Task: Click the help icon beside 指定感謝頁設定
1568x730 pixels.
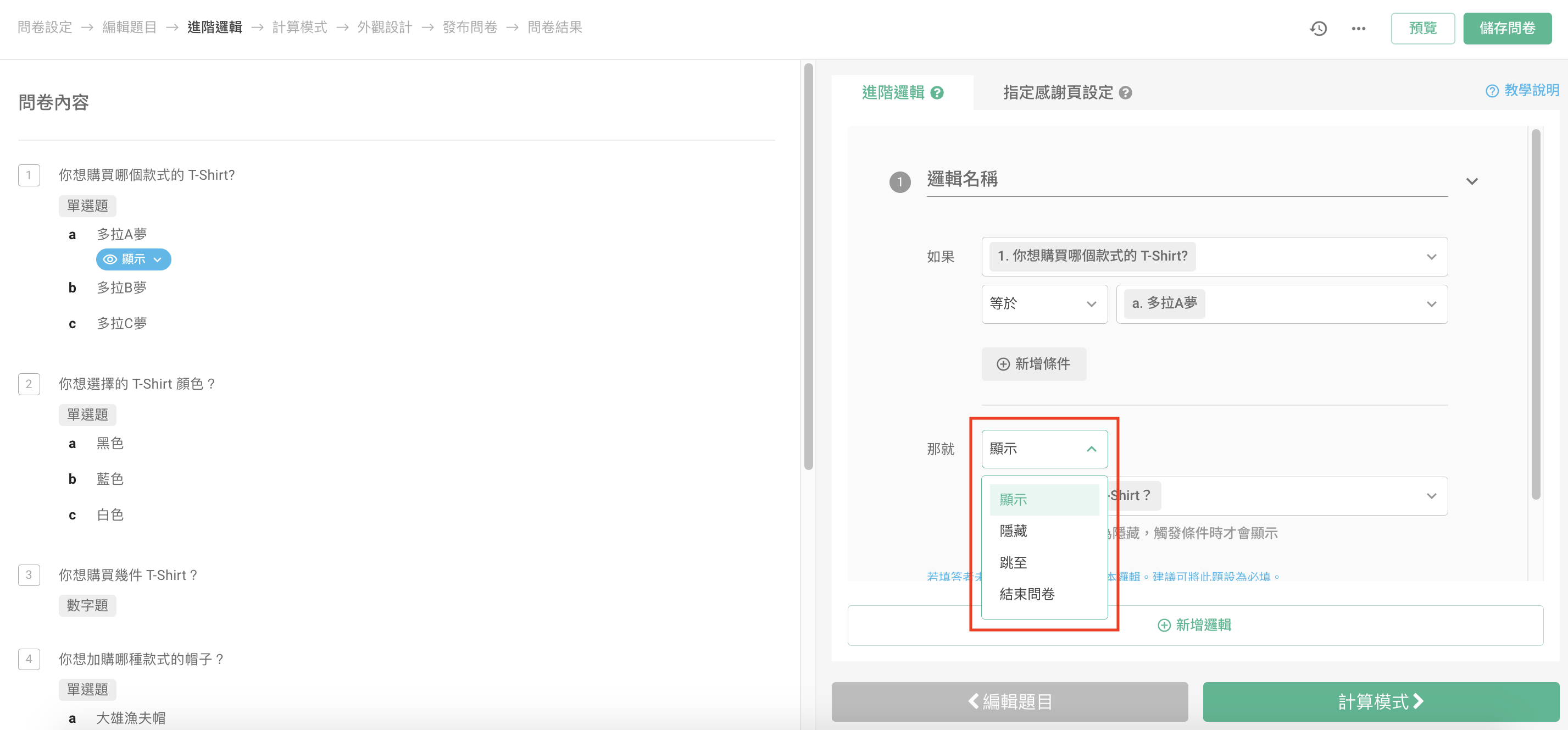Action: click(x=1125, y=93)
